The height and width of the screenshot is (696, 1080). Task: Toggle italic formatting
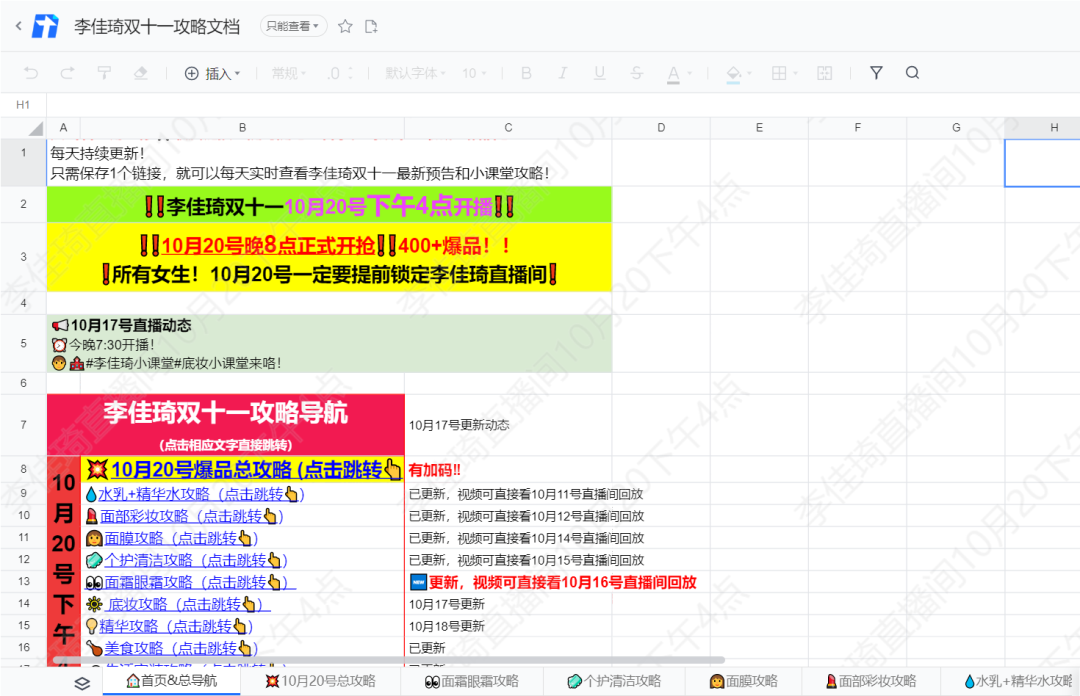point(563,73)
